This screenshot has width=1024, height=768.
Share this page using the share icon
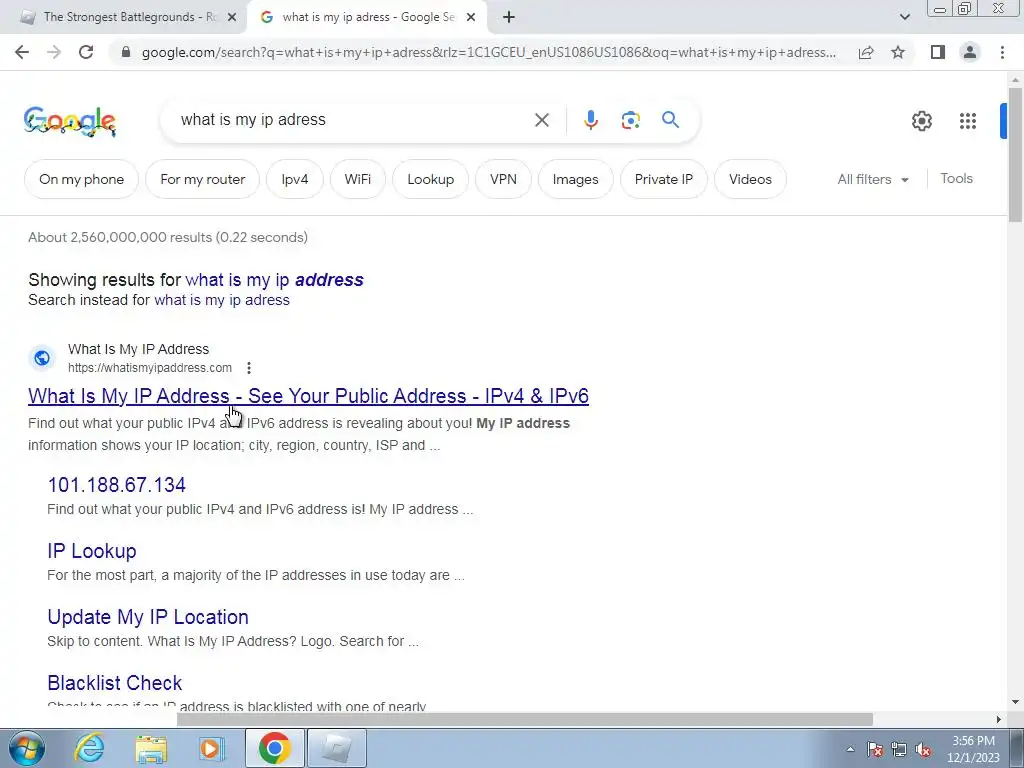[x=866, y=52]
